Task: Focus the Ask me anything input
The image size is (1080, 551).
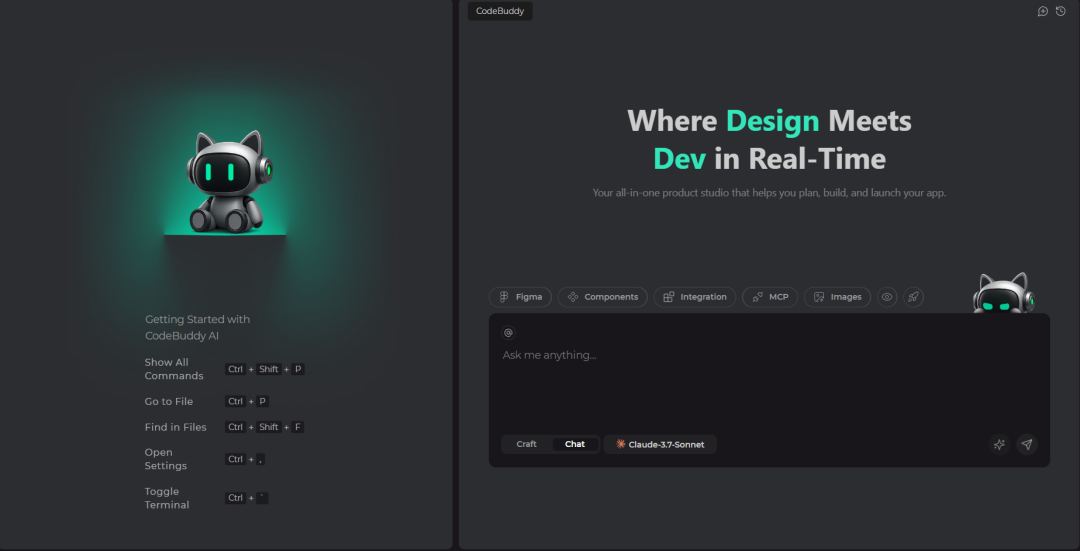Action: 769,355
